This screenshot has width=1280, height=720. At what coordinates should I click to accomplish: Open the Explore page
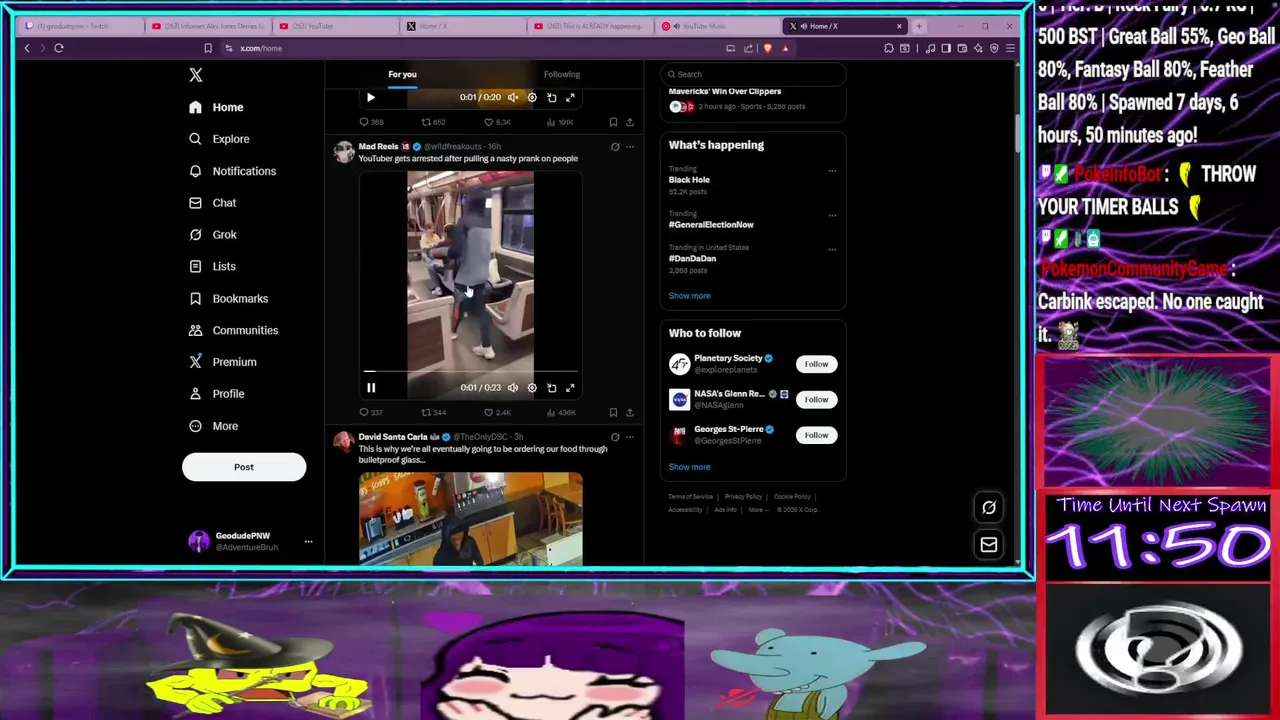[x=219, y=139]
